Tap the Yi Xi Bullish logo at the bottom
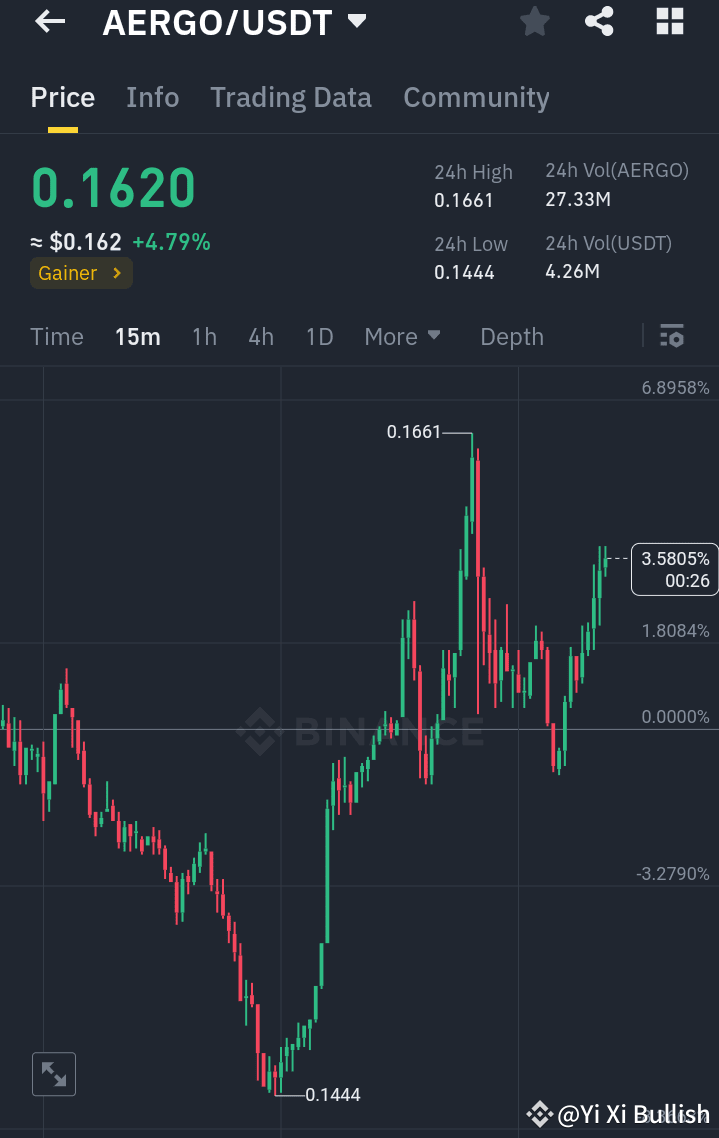 pyautogui.click(x=540, y=1114)
